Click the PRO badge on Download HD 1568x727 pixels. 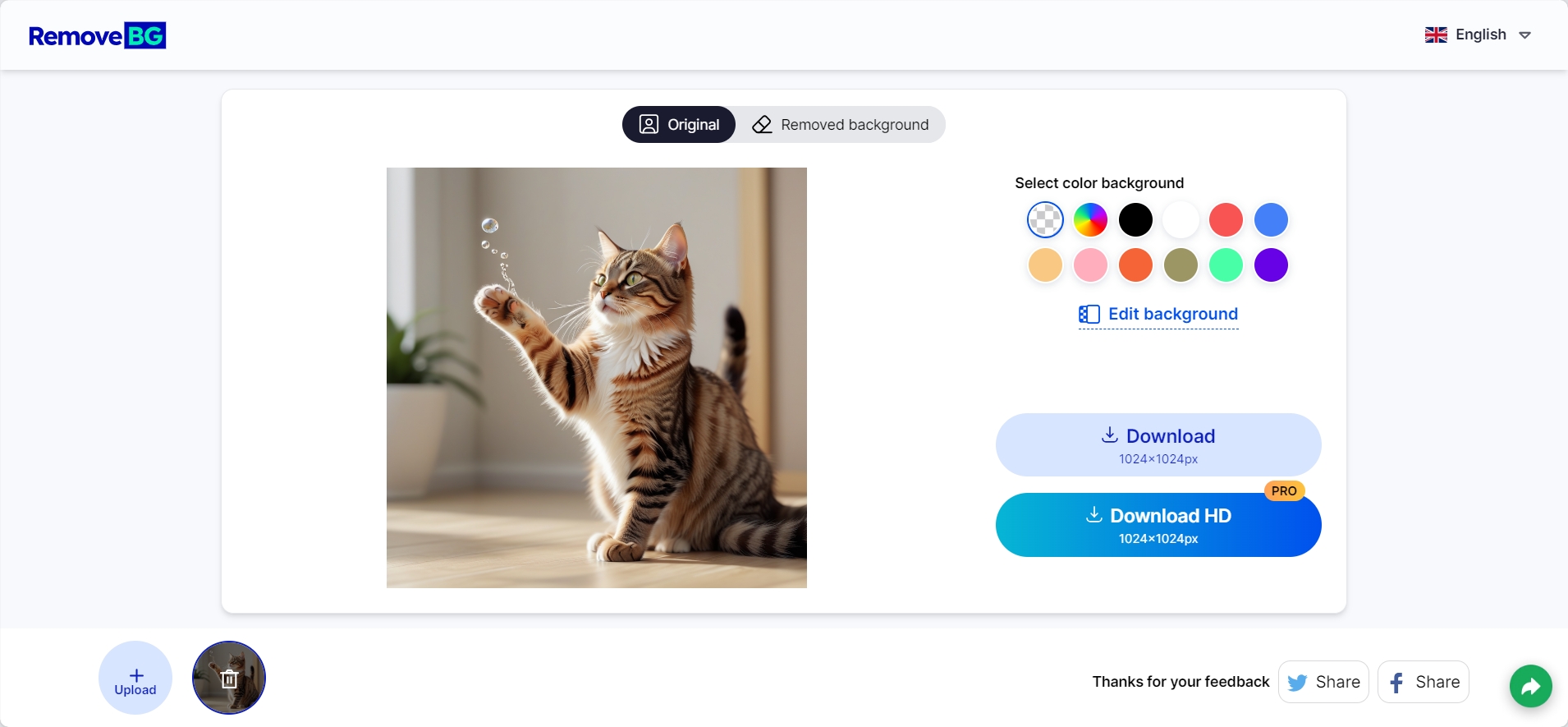(1284, 490)
